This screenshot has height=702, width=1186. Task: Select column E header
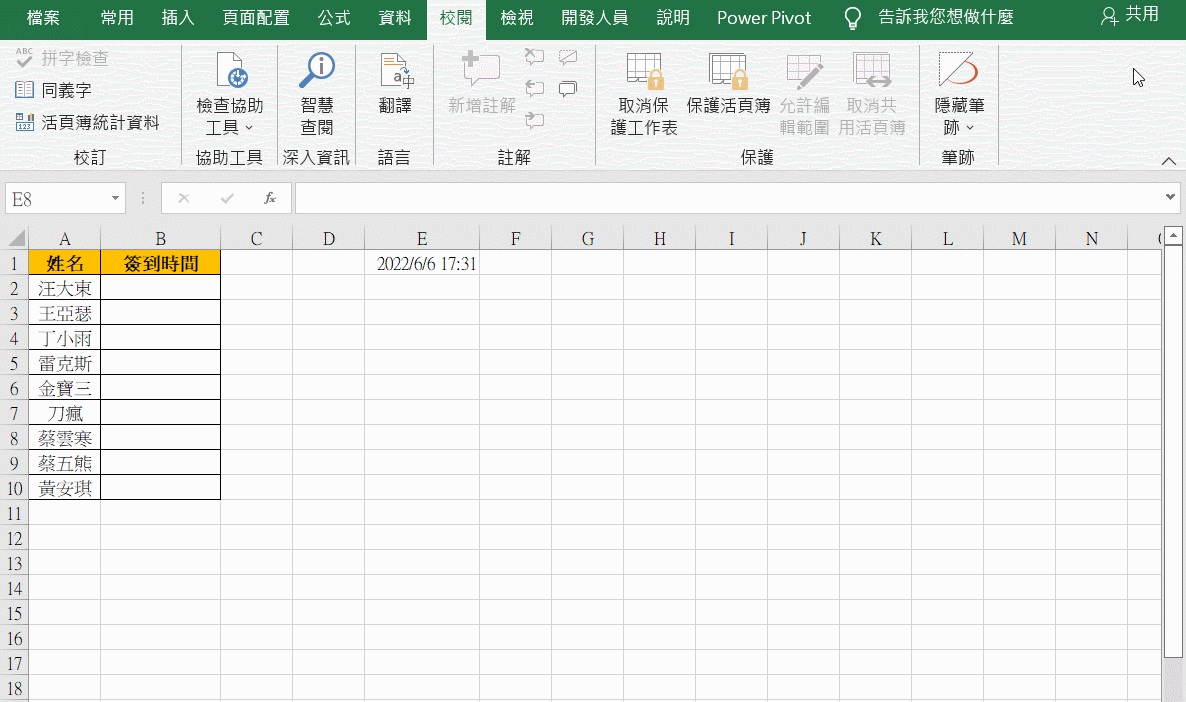421,238
